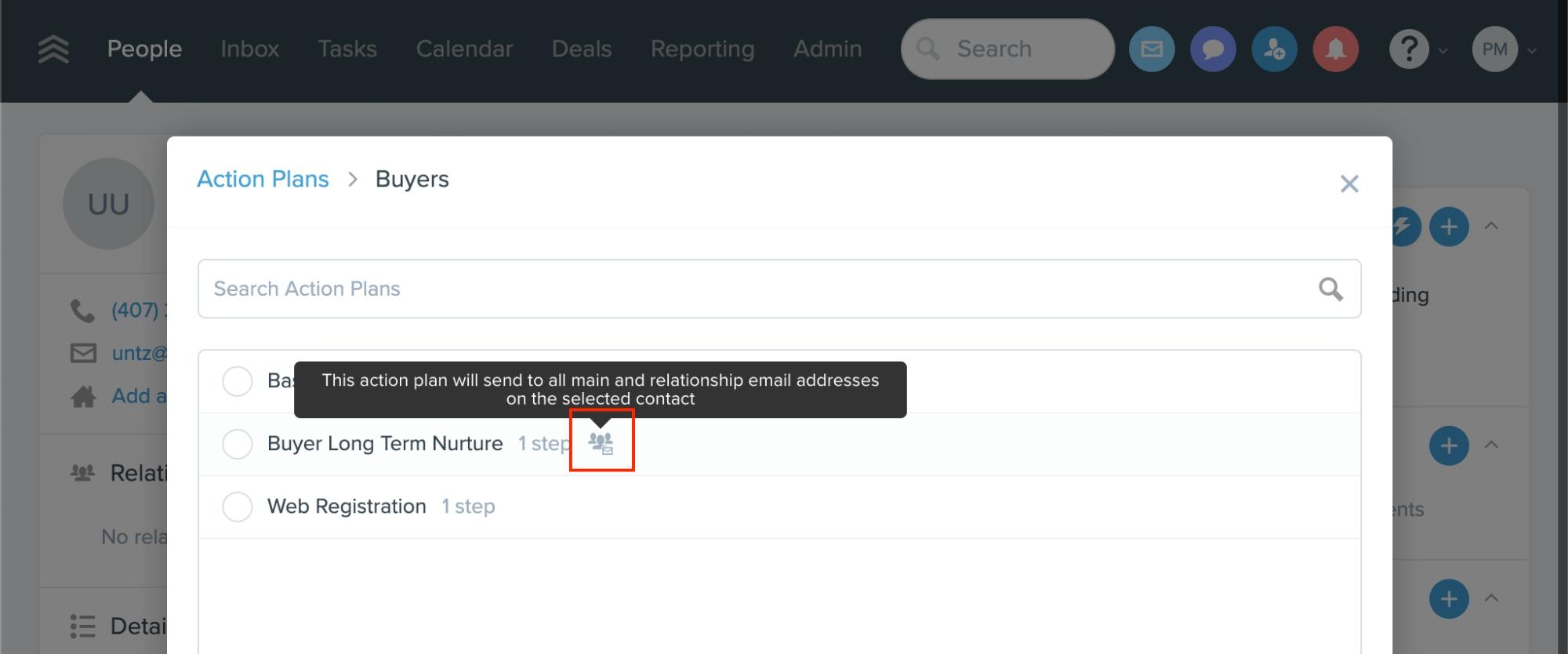The width and height of the screenshot is (1568, 654).
Task: Click the Search Action Plans field
Action: click(x=779, y=289)
